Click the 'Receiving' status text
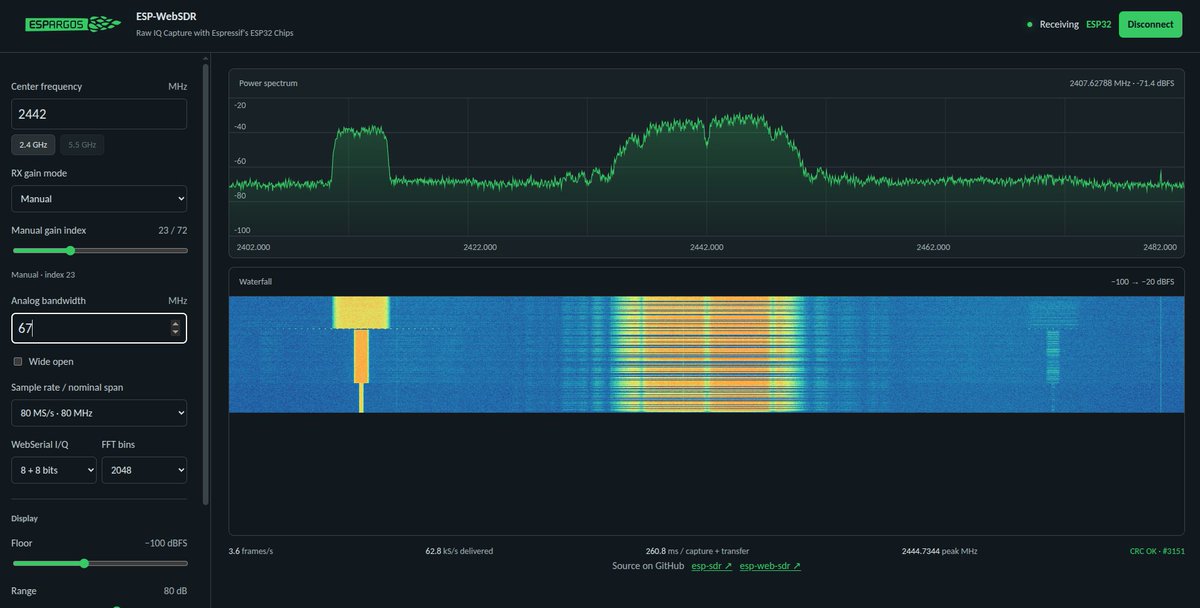Image resolution: width=1200 pixels, height=608 pixels. 1059,24
